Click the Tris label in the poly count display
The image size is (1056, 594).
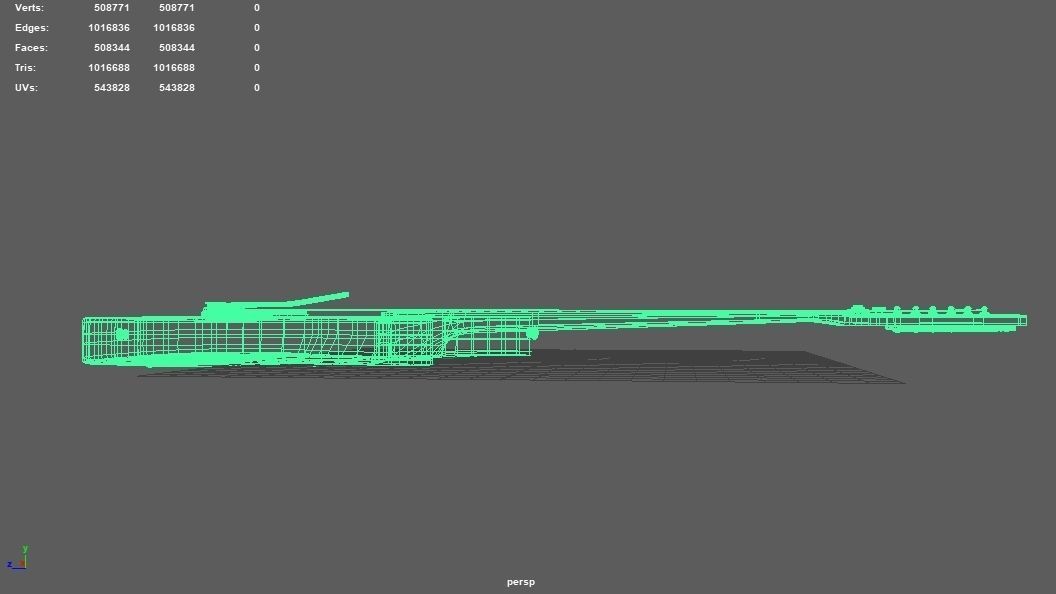(x=25, y=67)
